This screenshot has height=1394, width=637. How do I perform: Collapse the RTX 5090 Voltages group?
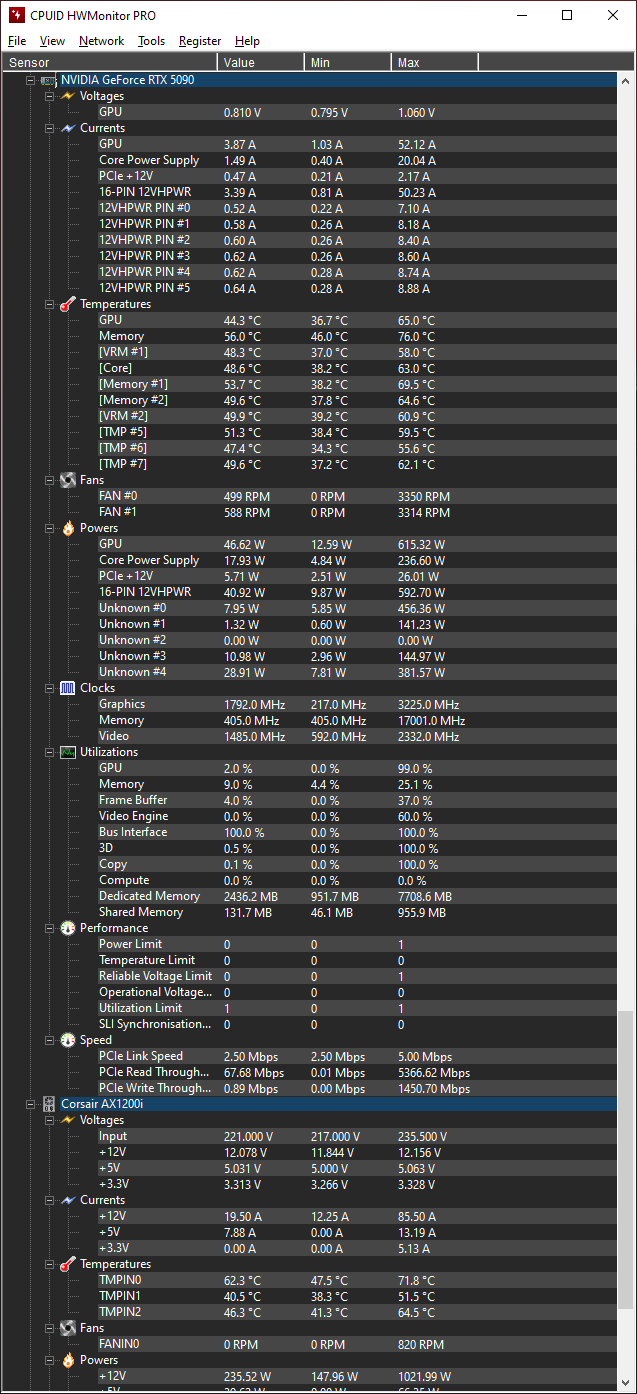pyautogui.click(x=50, y=96)
